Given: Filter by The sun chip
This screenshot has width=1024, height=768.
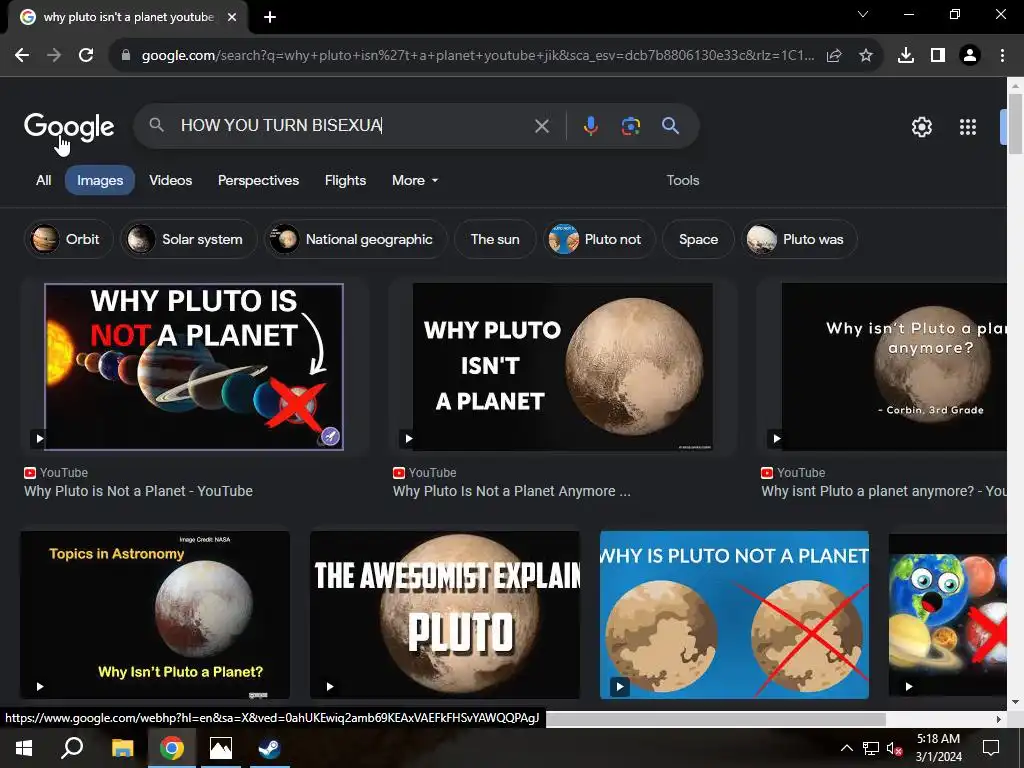Looking at the screenshot, I should coord(495,239).
